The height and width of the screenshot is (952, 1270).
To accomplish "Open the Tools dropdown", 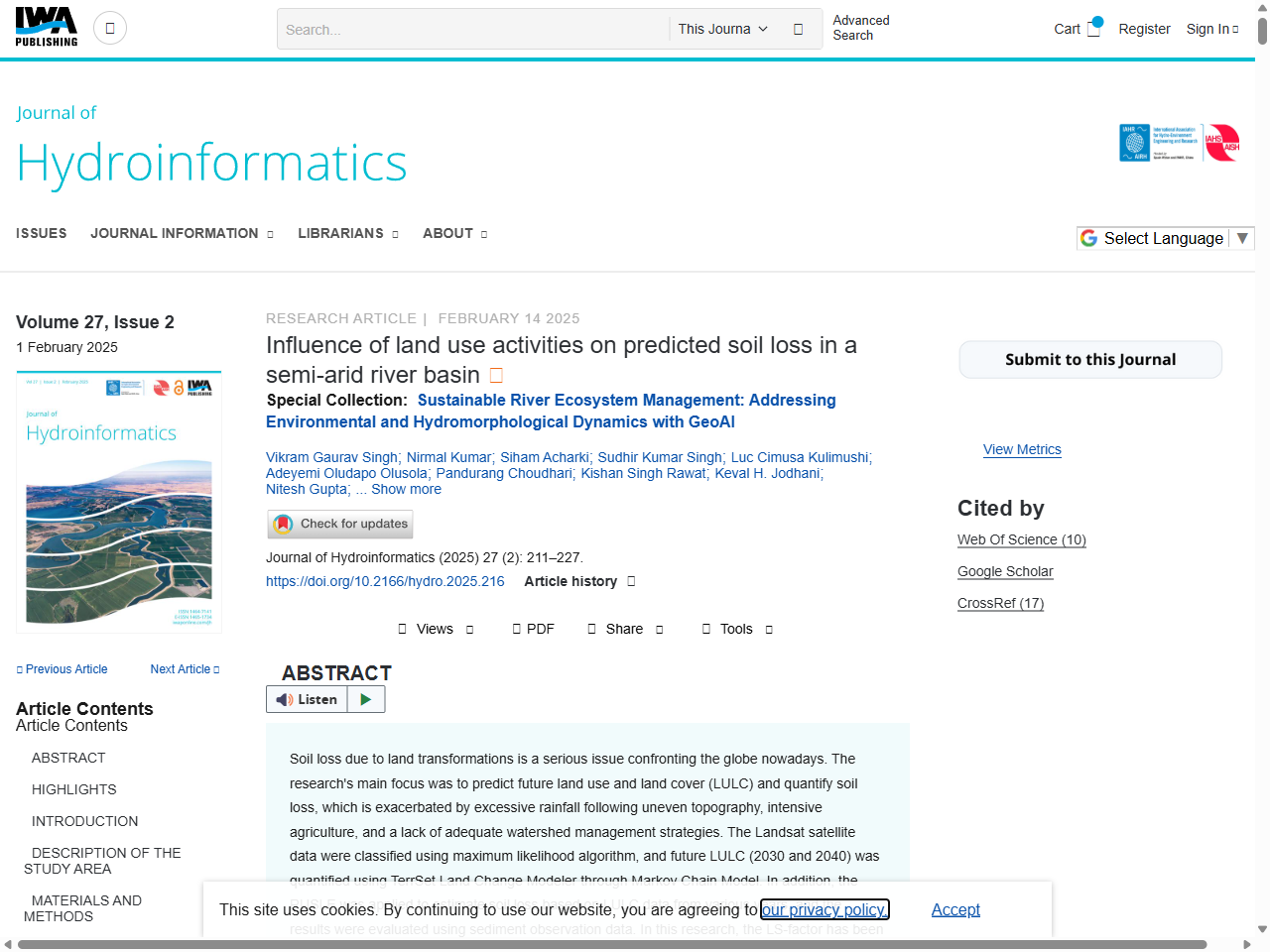I will tap(737, 629).
